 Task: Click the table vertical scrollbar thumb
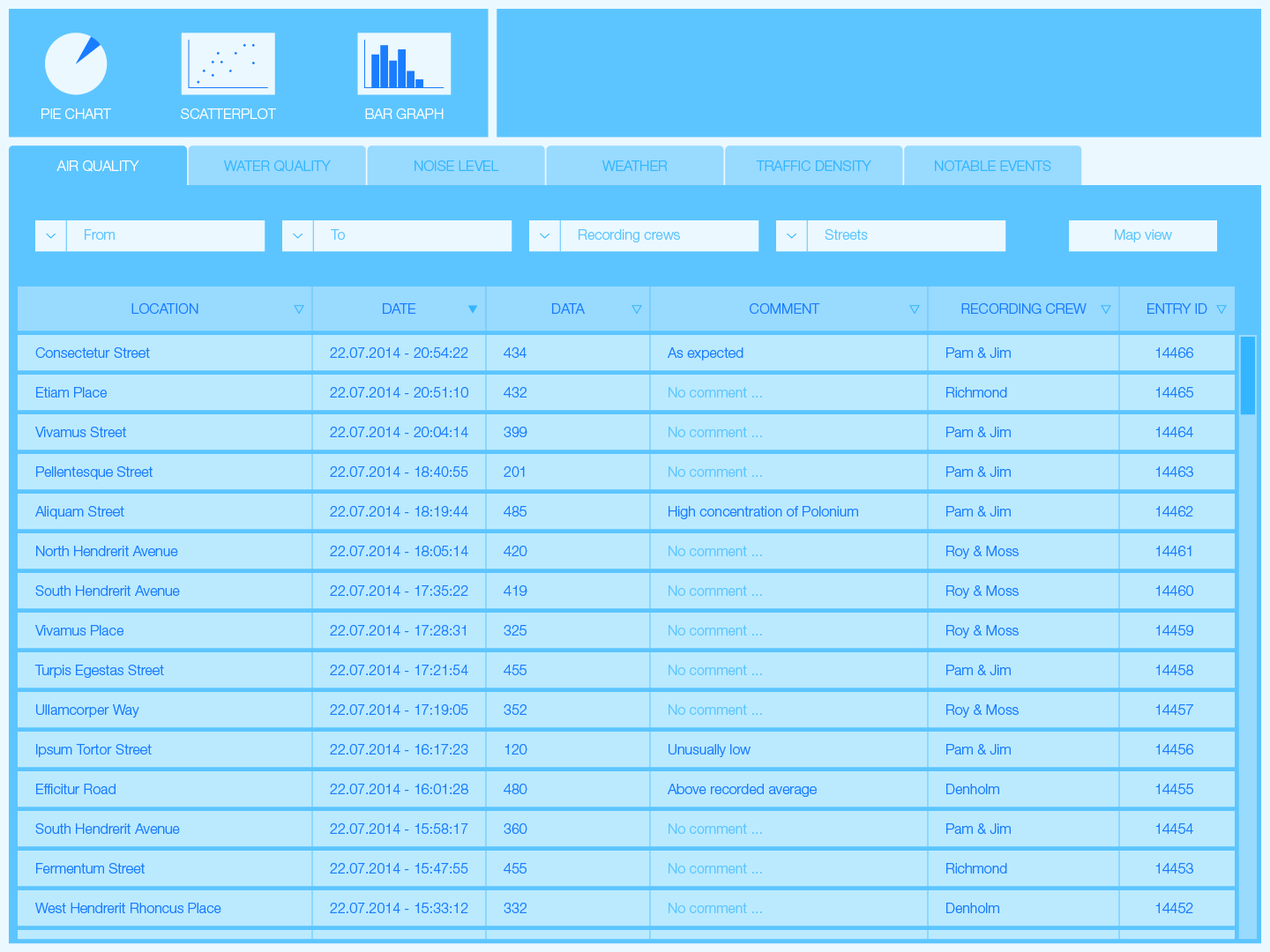click(1247, 375)
